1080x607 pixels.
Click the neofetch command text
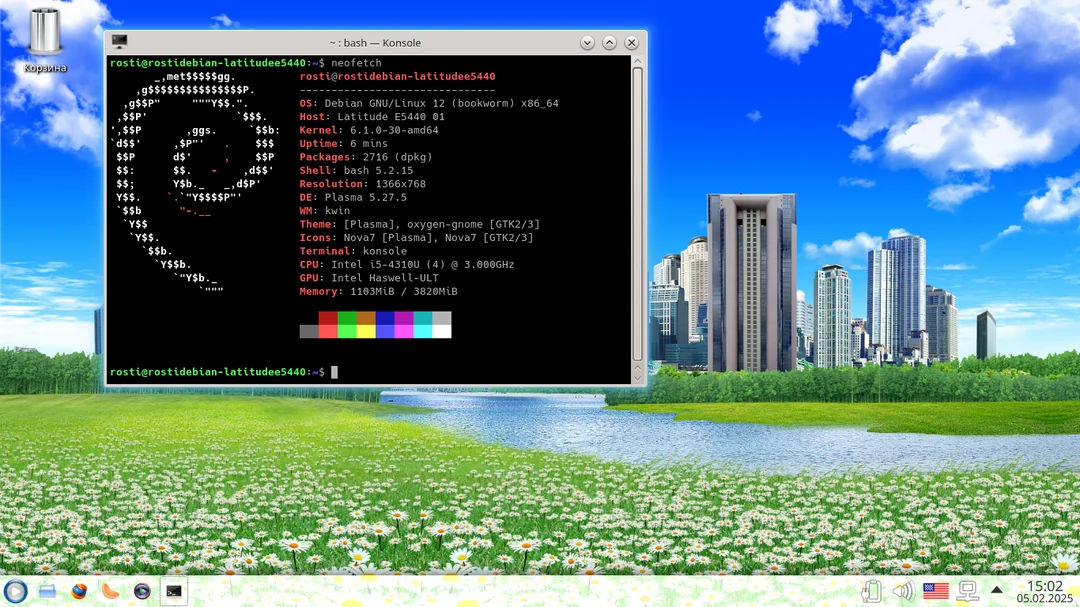coord(356,63)
